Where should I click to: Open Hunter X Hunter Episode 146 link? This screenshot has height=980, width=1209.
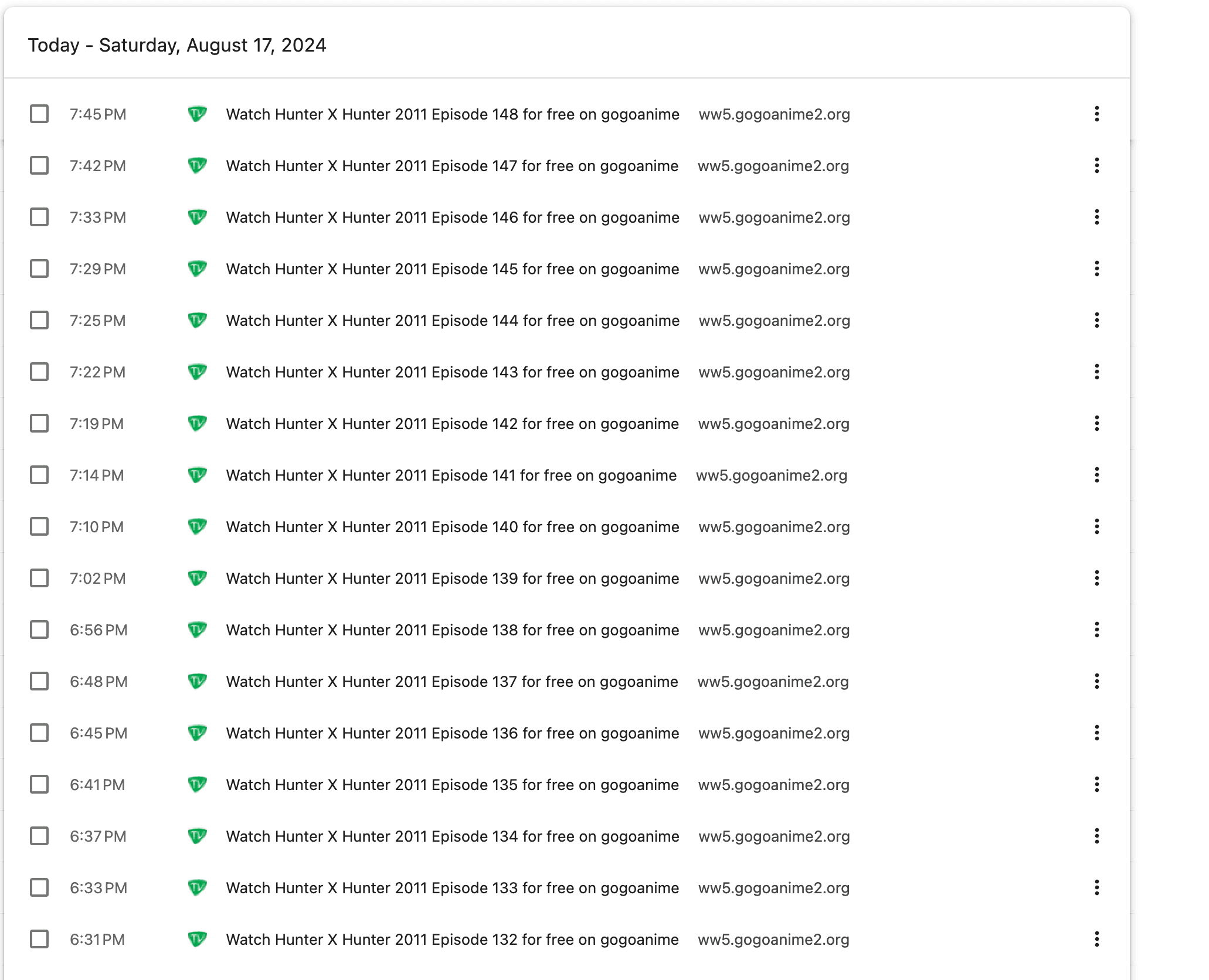452,217
